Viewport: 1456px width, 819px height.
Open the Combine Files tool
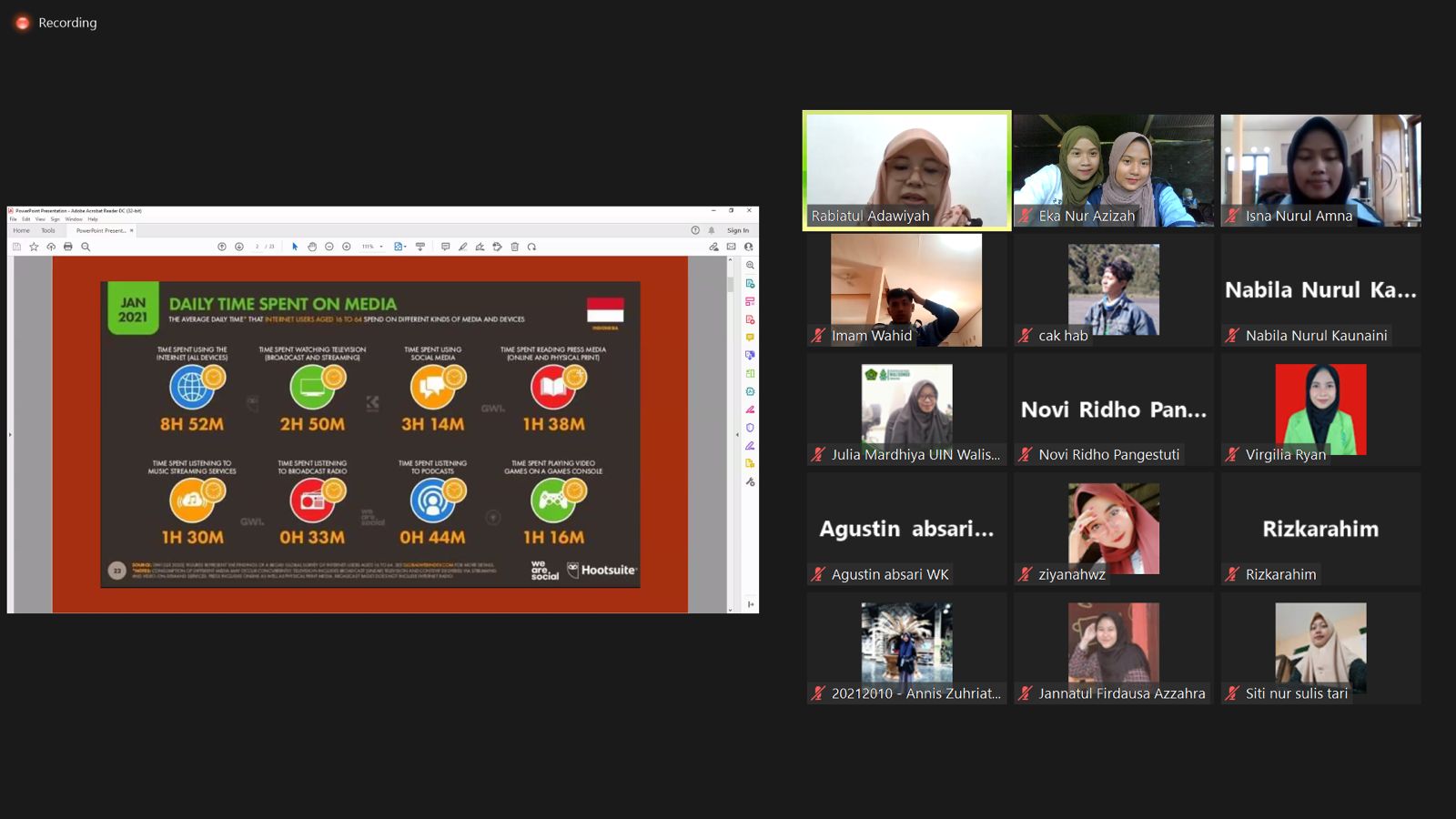pyautogui.click(x=750, y=355)
